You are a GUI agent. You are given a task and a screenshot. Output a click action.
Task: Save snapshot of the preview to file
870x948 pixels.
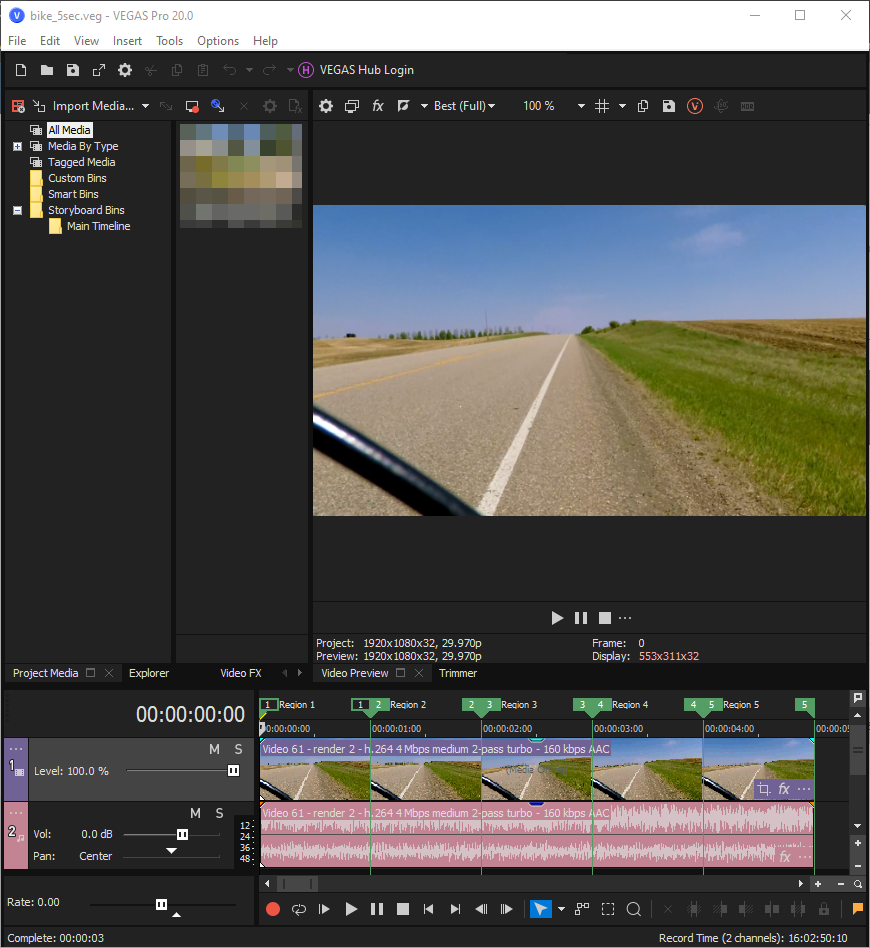click(x=669, y=106)
